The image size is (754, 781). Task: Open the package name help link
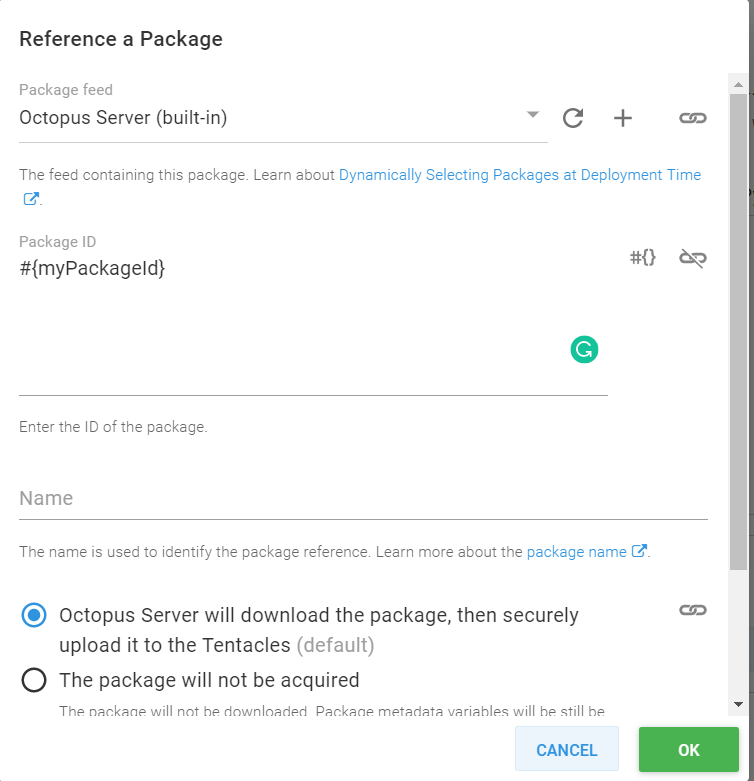click(577, 551)
